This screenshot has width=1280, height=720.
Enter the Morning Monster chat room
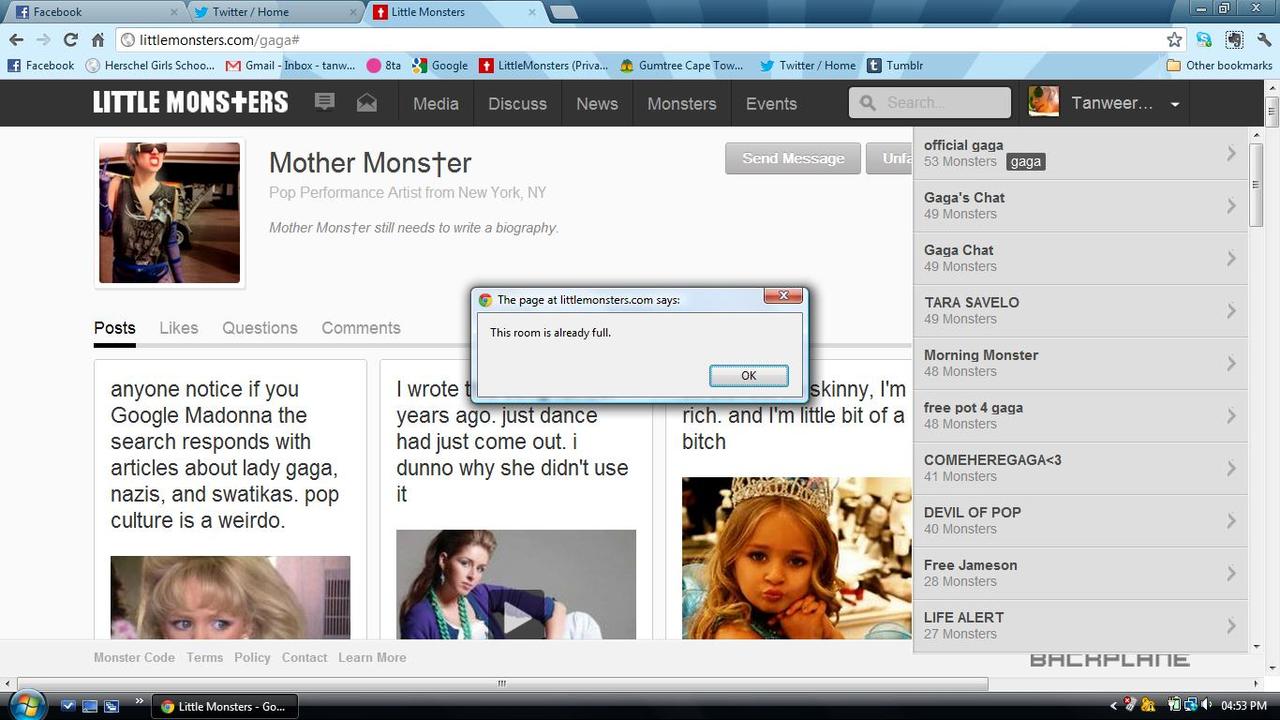click(x=1081, y=363)
